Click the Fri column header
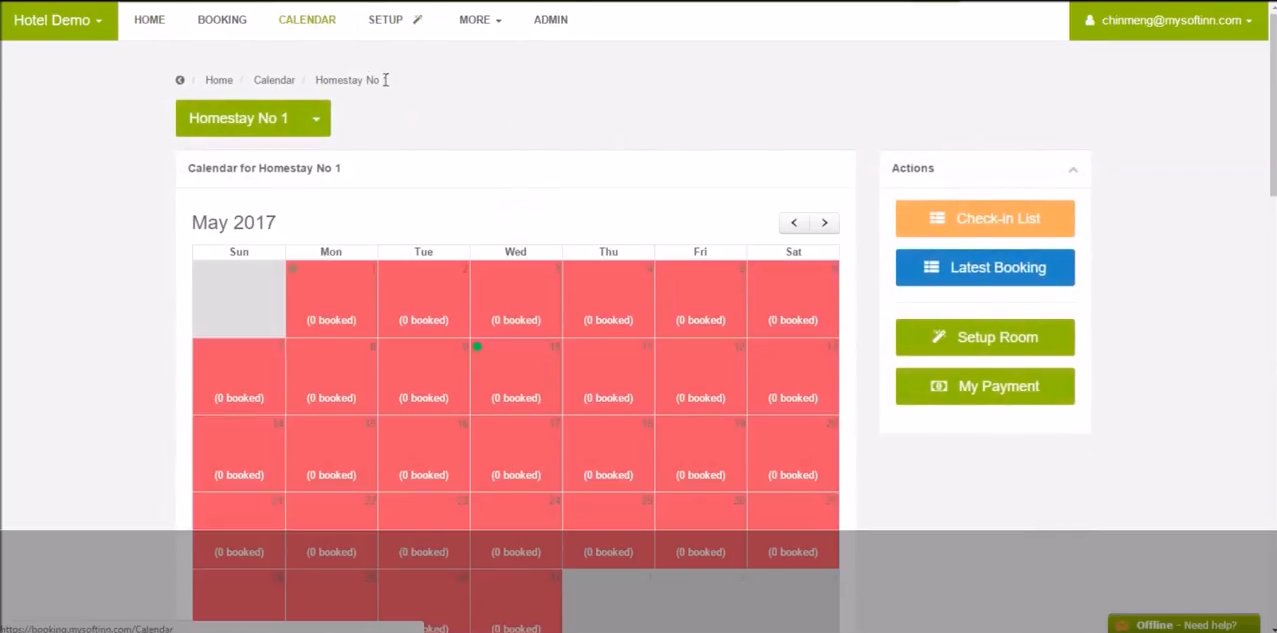 tap(700, 252)
